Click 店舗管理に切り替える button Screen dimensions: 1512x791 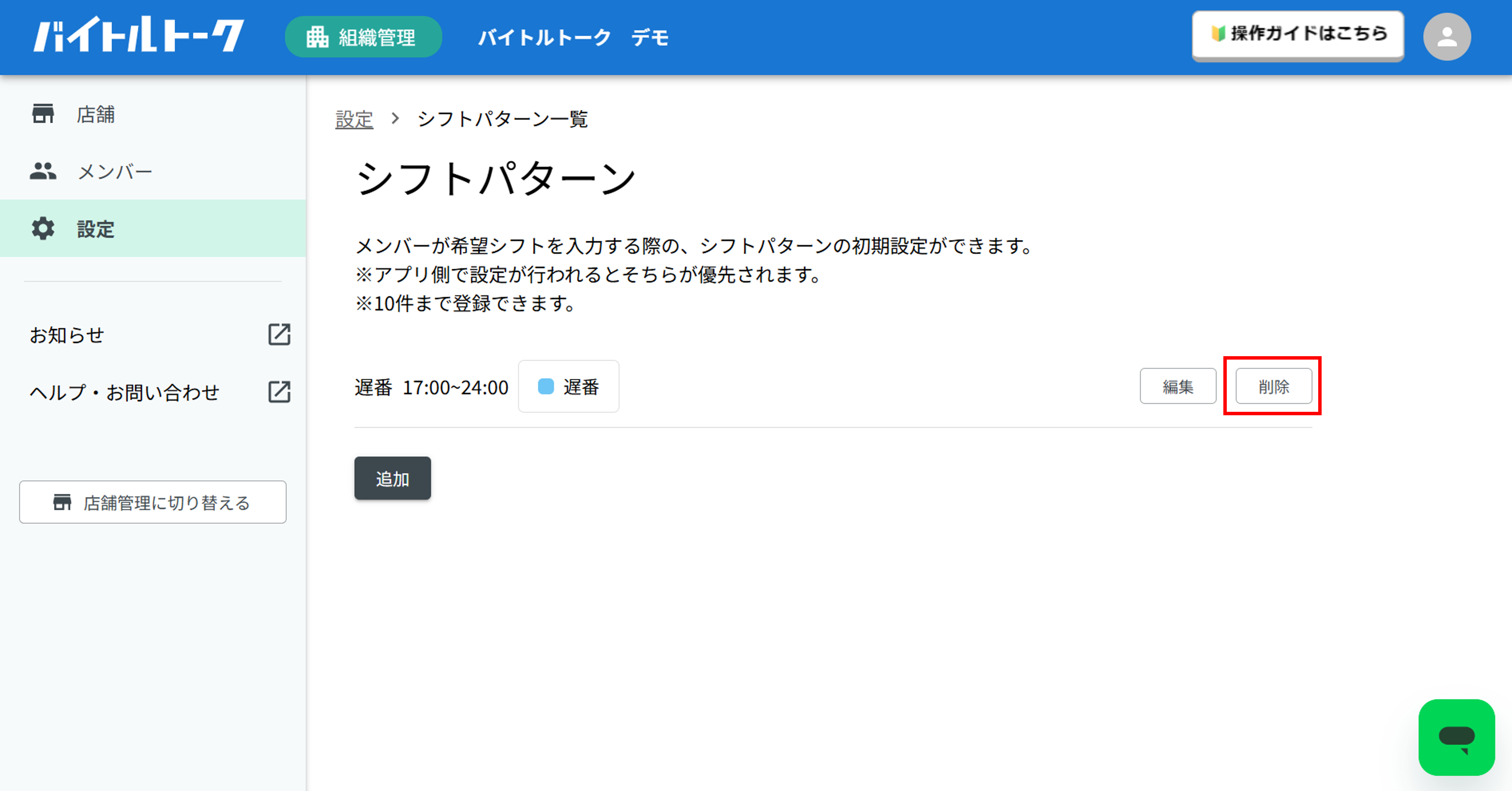click(153, 502)
